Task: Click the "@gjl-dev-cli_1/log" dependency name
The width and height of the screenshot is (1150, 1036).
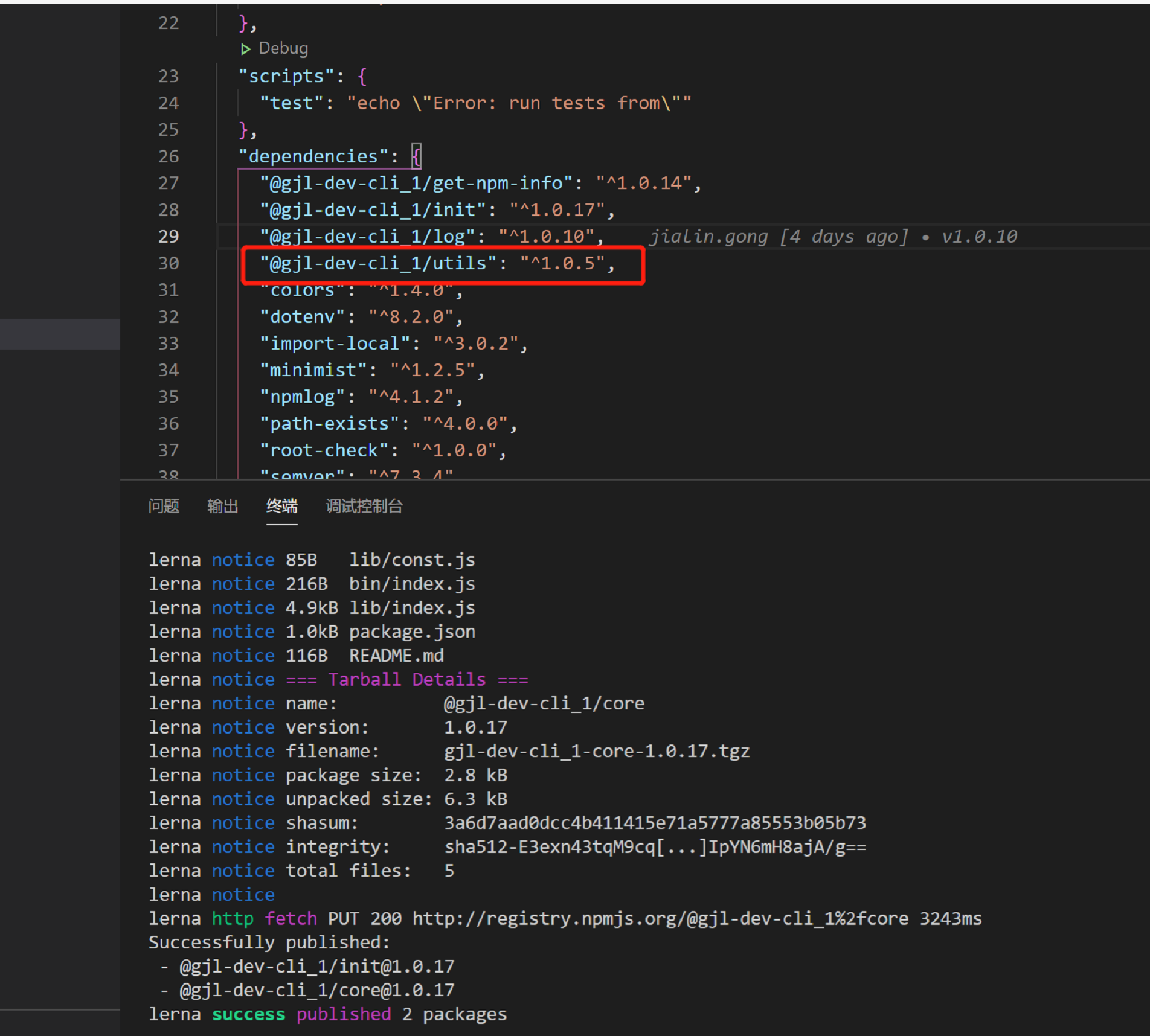Action: (x=368, y=237)
